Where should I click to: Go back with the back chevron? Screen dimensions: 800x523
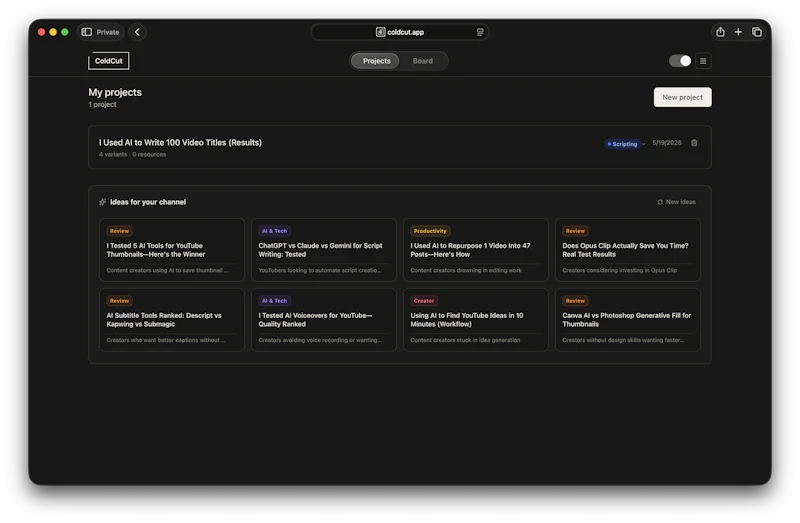(x=137, y=32)
